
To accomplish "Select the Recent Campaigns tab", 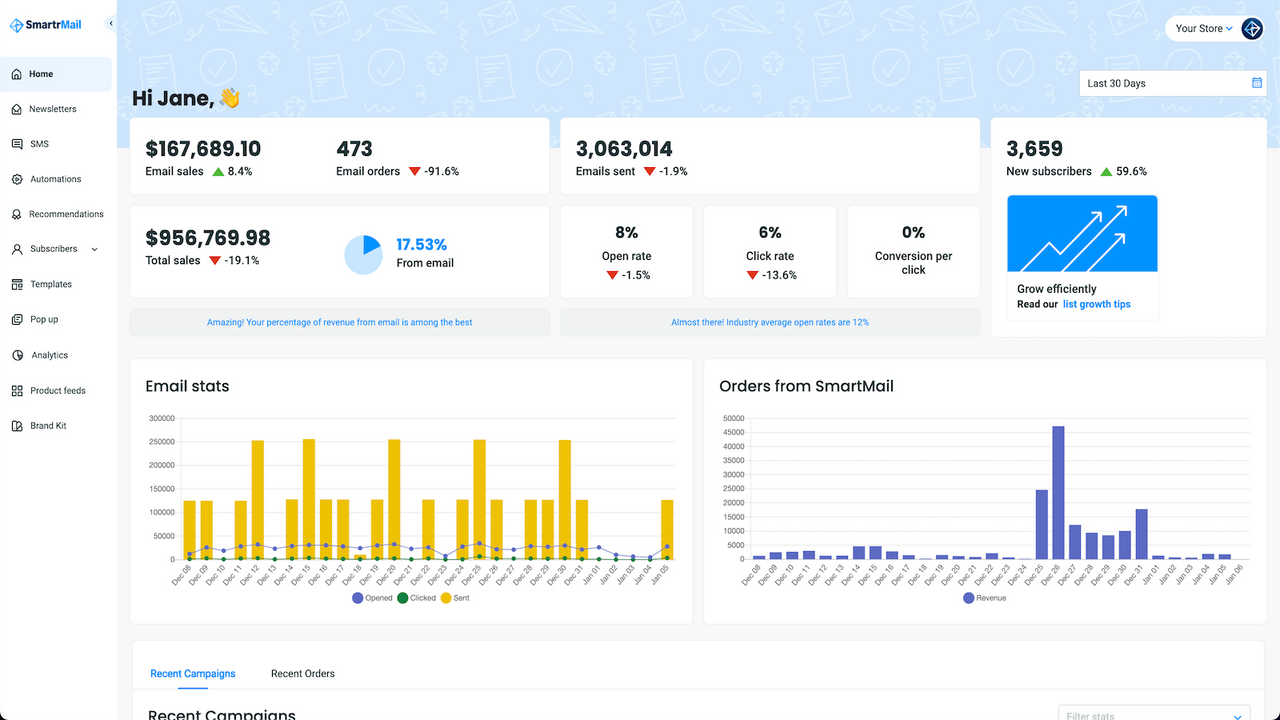I will 193,674.
